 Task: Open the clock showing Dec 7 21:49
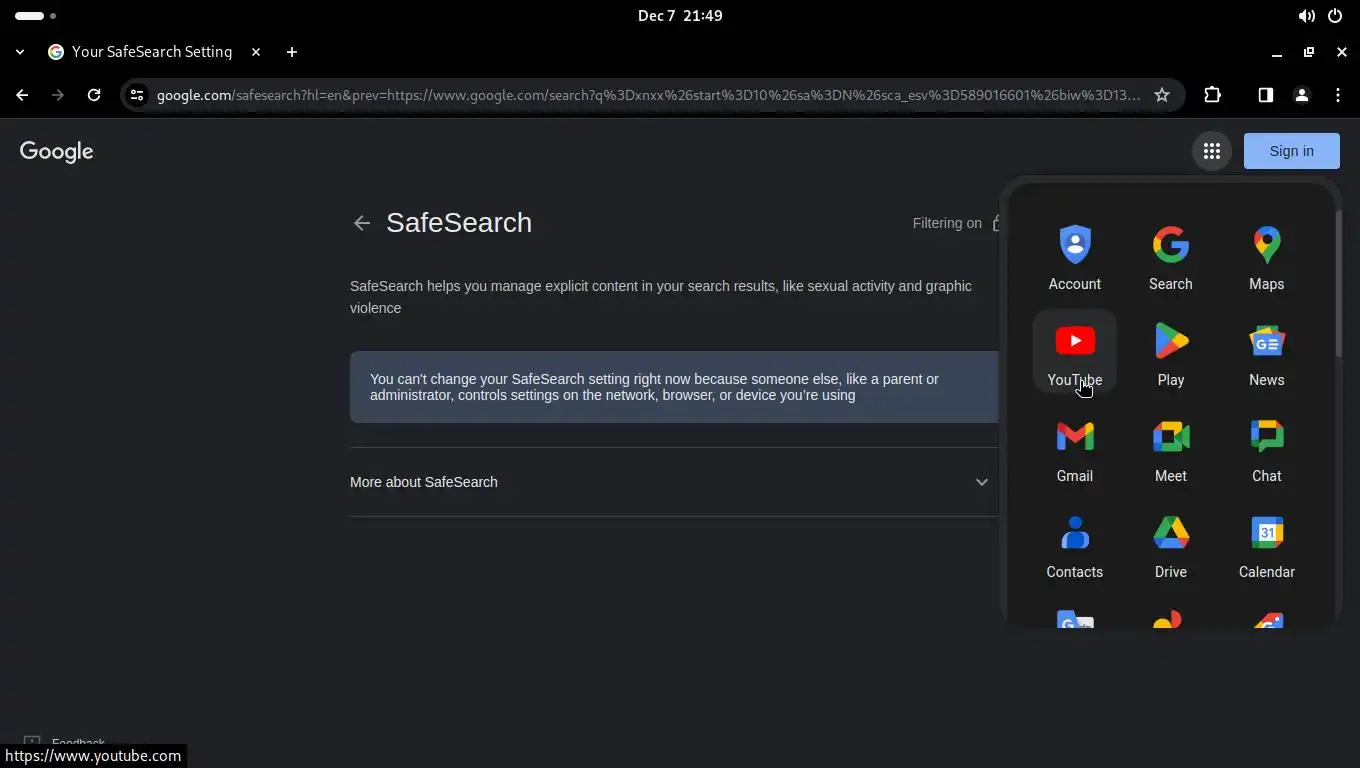point(680,16)
